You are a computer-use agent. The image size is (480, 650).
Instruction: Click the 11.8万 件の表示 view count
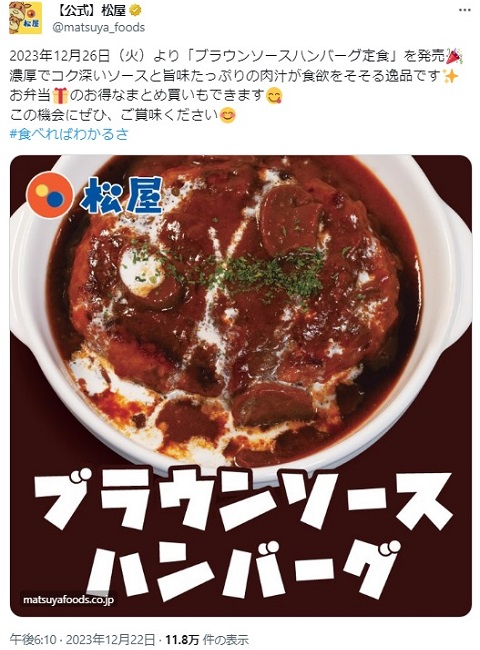coord(207,640)
